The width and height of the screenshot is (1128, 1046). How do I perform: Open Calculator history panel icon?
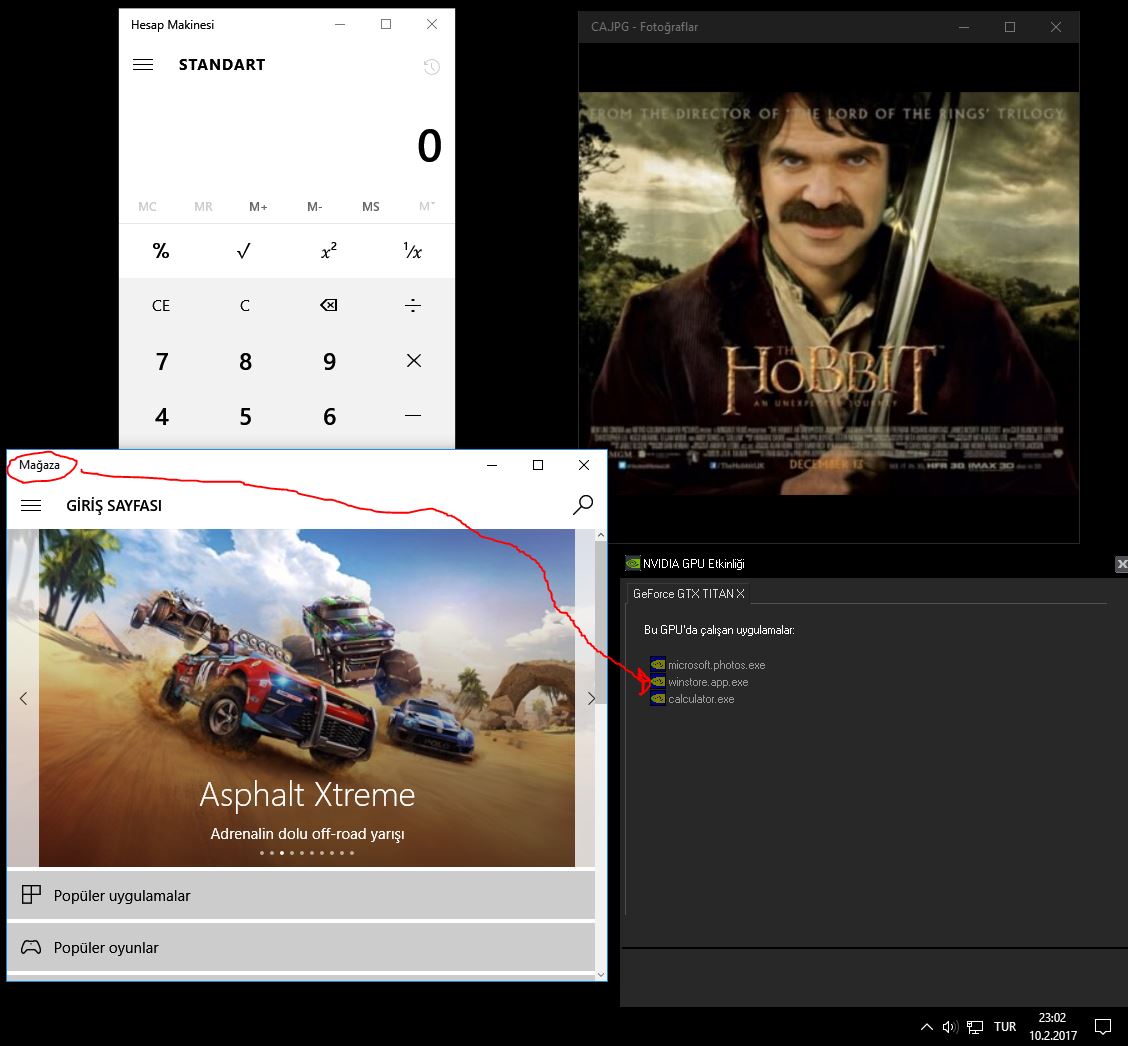pyautogui.click(x=432, y=67)
